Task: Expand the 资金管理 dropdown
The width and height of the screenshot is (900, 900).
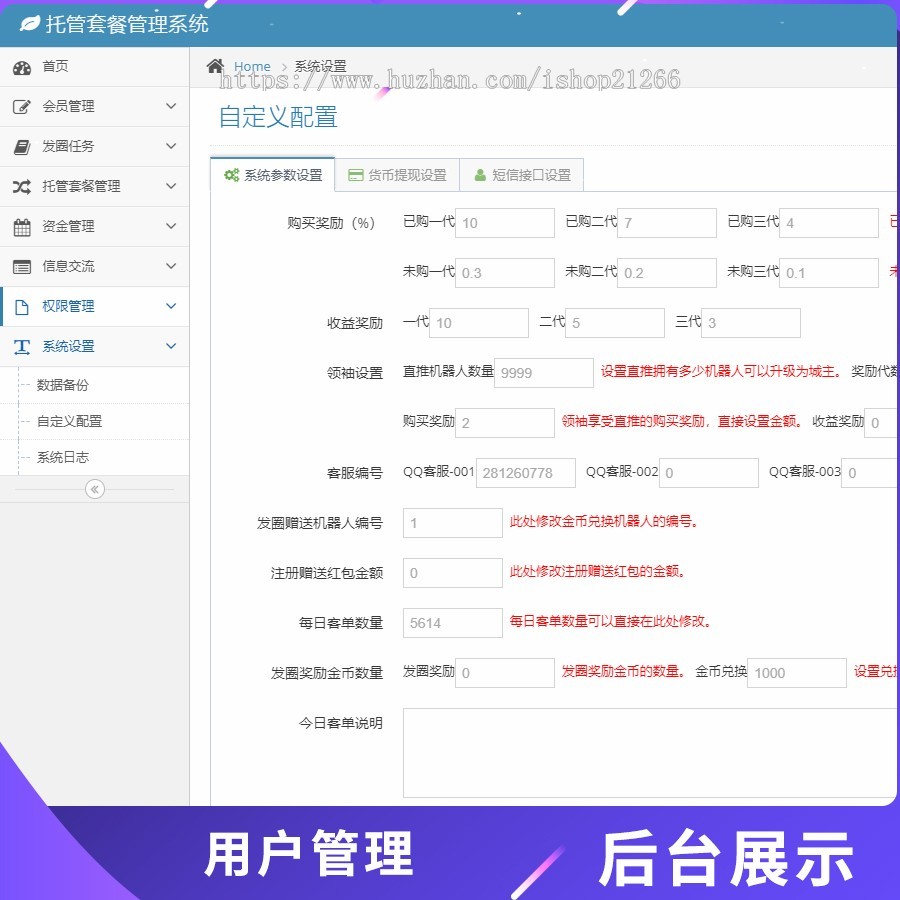Action: [170, 226]
